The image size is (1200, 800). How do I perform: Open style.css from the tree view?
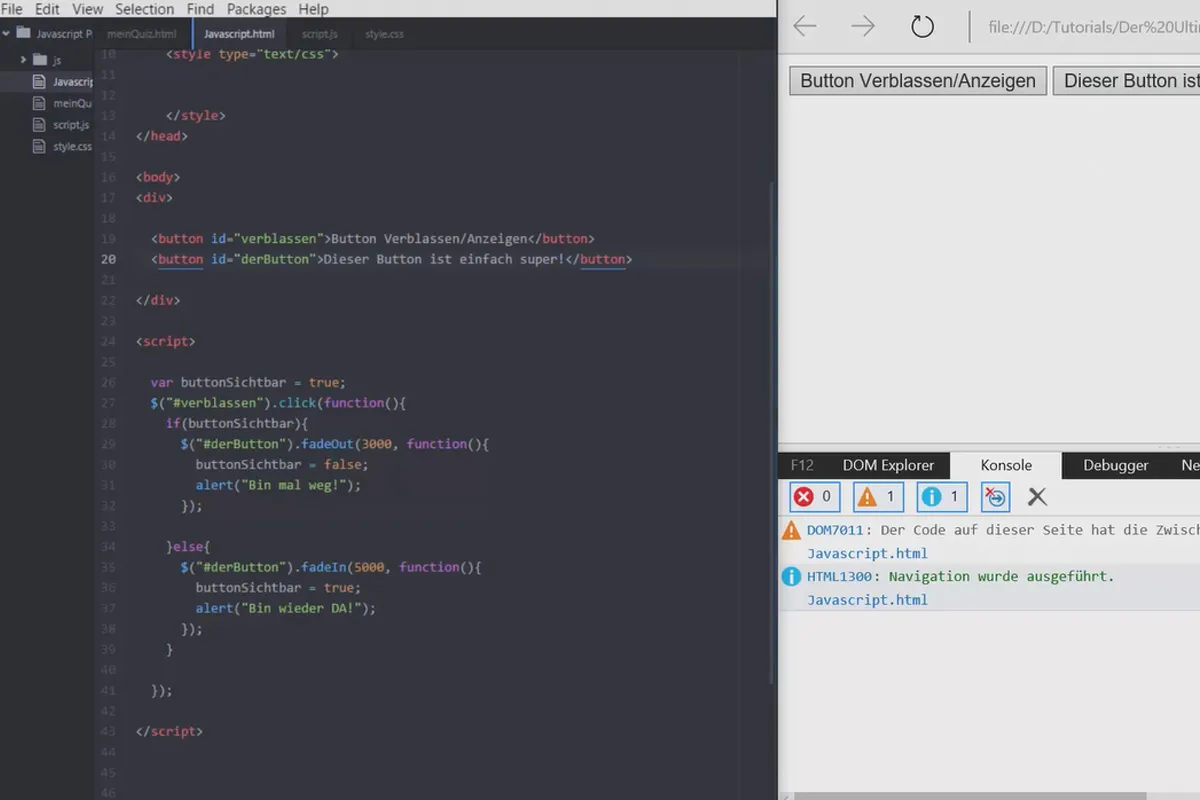(72, 146)
